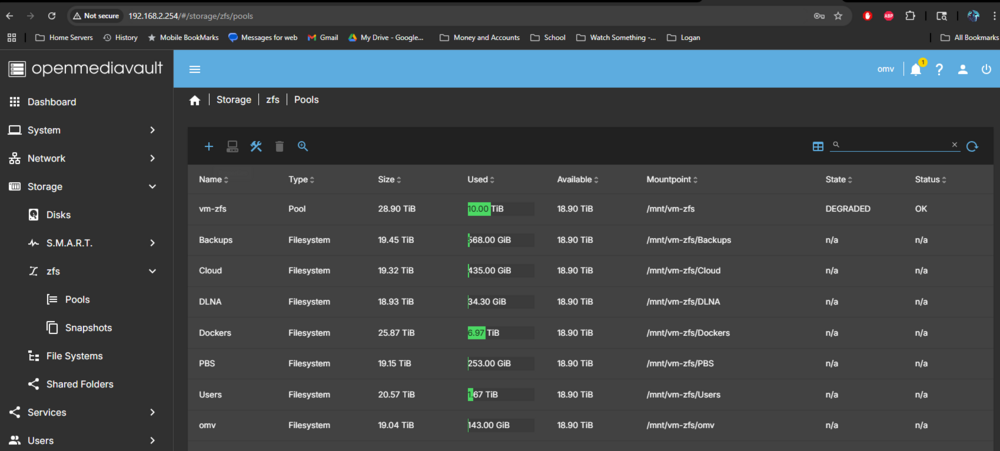
Task: Open the browser apps grid icon
Action: (11, 38)
